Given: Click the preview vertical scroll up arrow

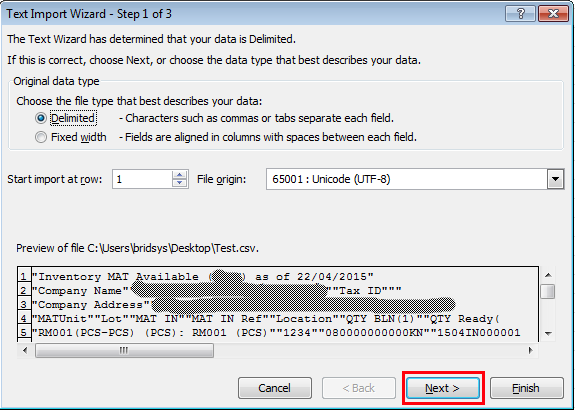Looking at the screenshot, I should (x=548, y=275).
